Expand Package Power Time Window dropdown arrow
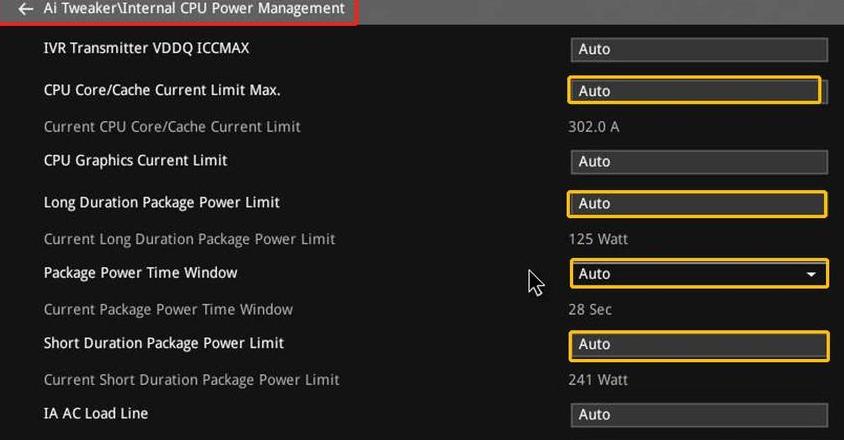This screenshot has height=440, width=844. (811, 274)
